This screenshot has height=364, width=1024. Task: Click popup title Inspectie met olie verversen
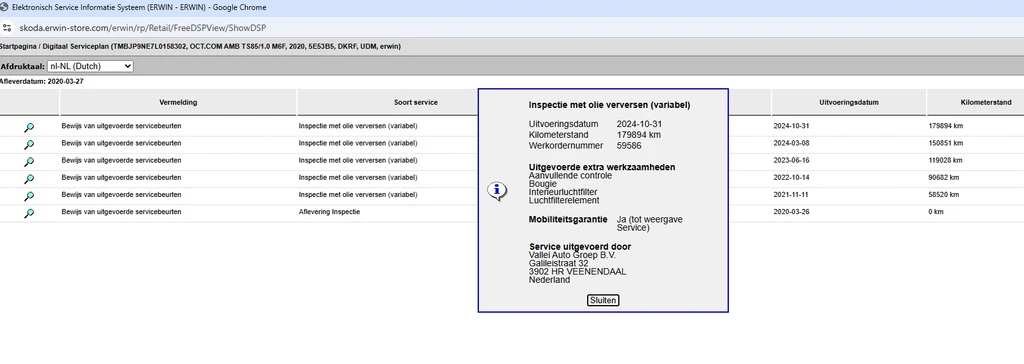(609, 105)
